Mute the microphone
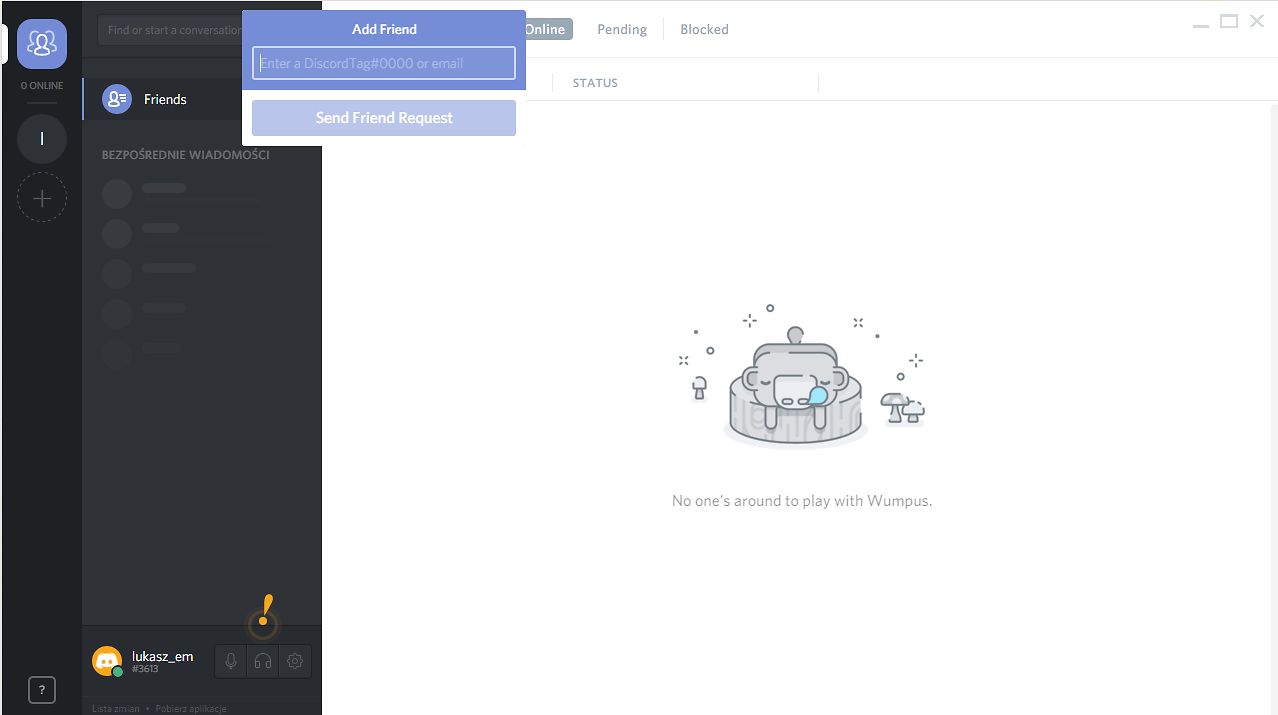The image size is (1278, 715). [230, 661]
